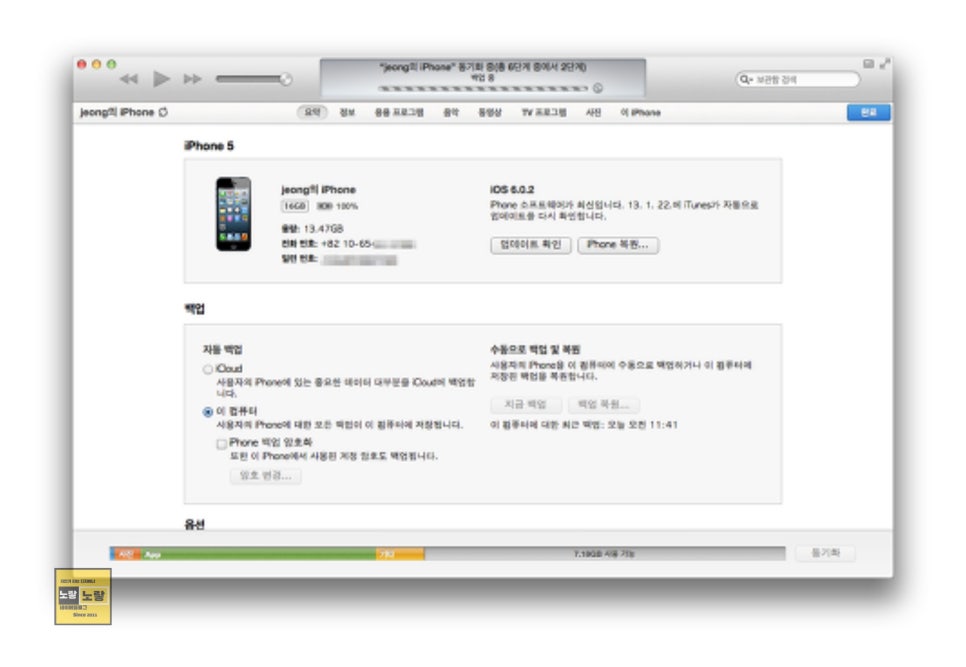Click the yellow 기타 capacity segment

(x=400, y=554)
